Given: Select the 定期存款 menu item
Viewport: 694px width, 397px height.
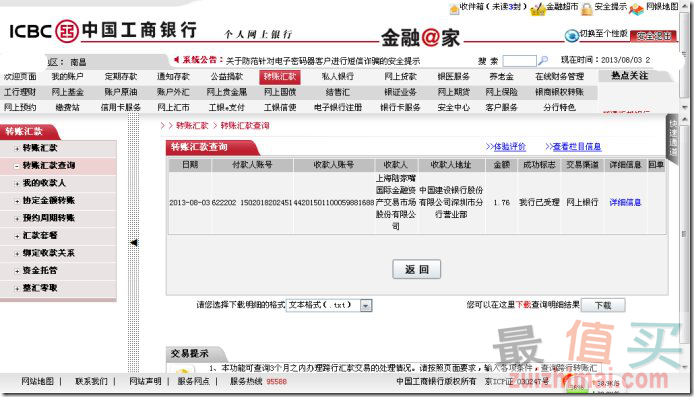Looking at the screenshot, I should [121, 77].
